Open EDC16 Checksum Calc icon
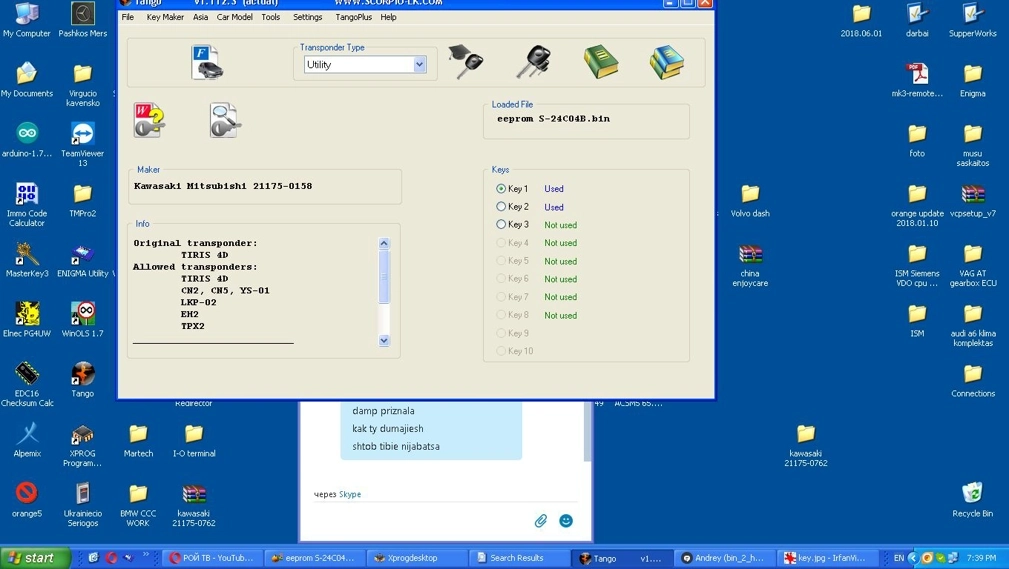 pyautogui.click(x=26, y=385)
